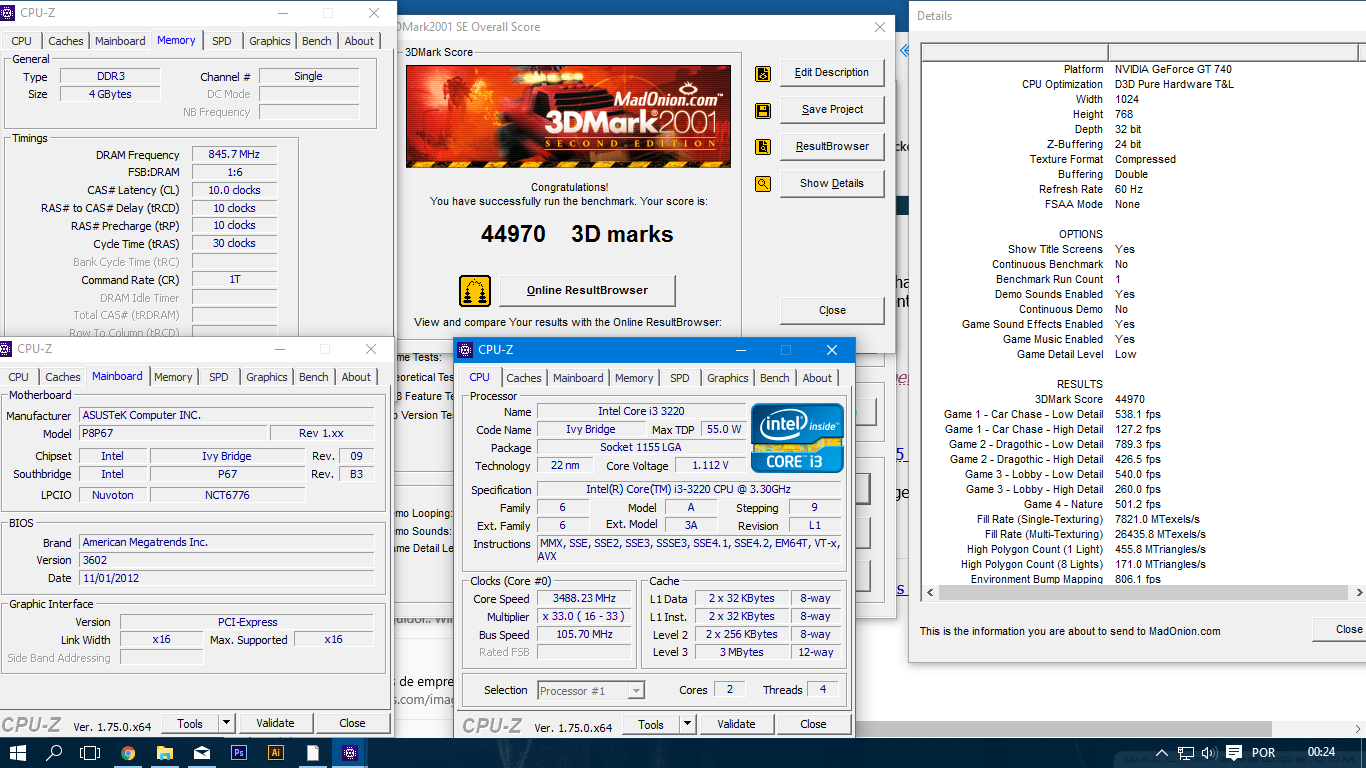Click the Core Speed value 3488.23 MHz
The width and height of the screenshot is (1366, 768).
pyautogui.click(x=584, y=599)
